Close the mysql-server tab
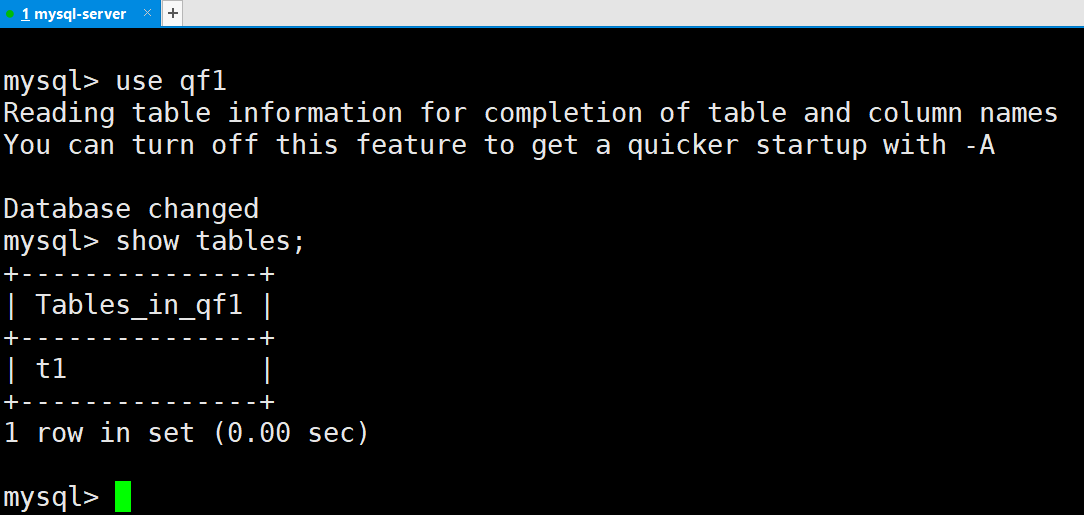The height and width of the screenshot is (515, 1084). click(149, 14)
